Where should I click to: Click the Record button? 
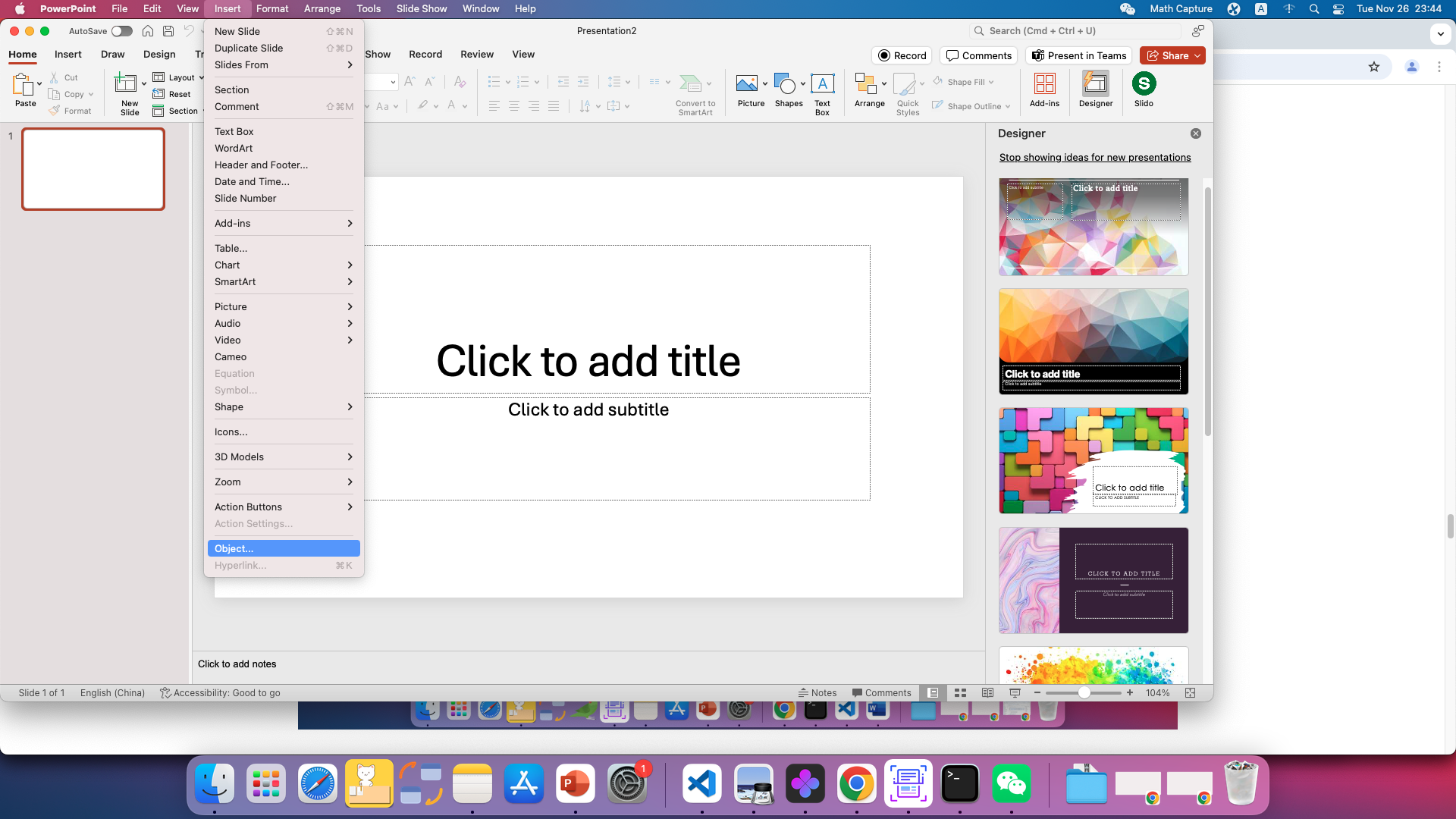[902, 55]
